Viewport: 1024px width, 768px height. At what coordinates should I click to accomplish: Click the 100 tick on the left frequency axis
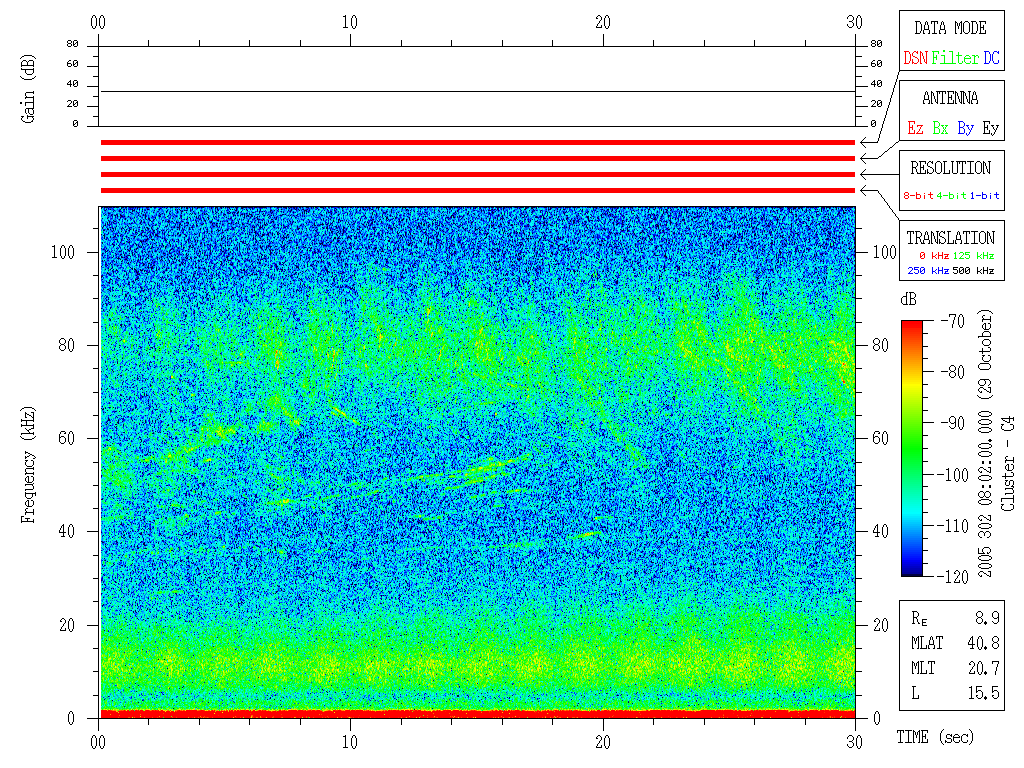63,252
